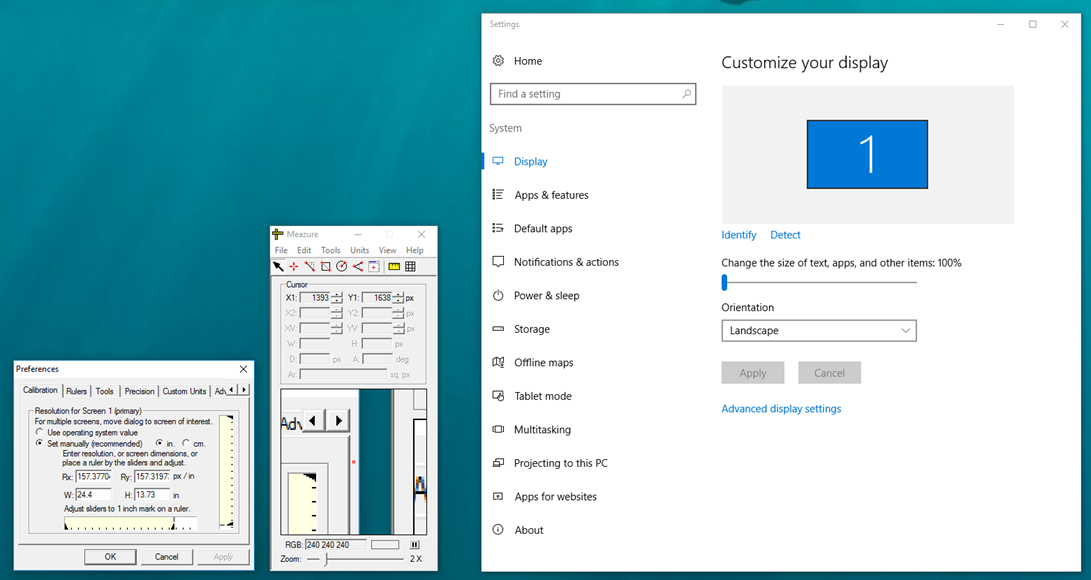Switch calibration units to cm.

(x=186, y=443)
